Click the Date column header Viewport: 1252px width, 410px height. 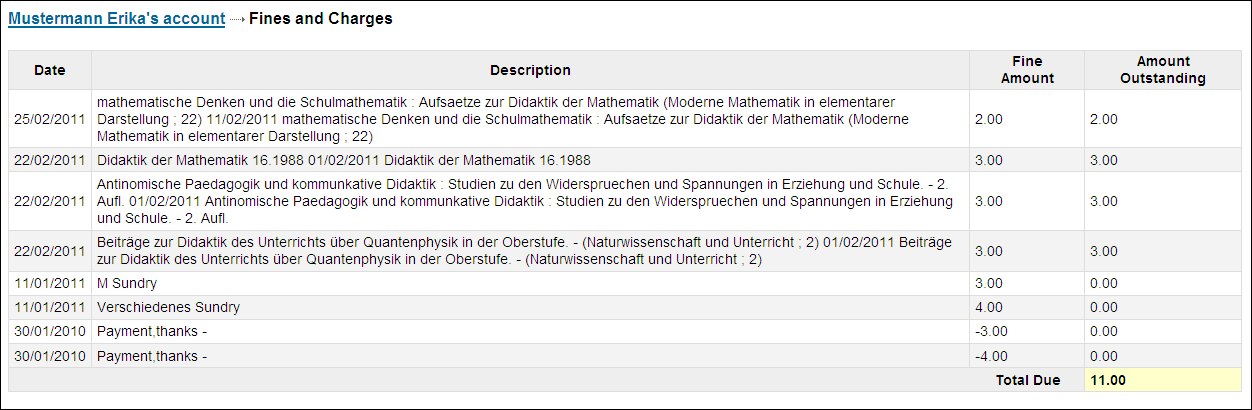click(50, 70)
